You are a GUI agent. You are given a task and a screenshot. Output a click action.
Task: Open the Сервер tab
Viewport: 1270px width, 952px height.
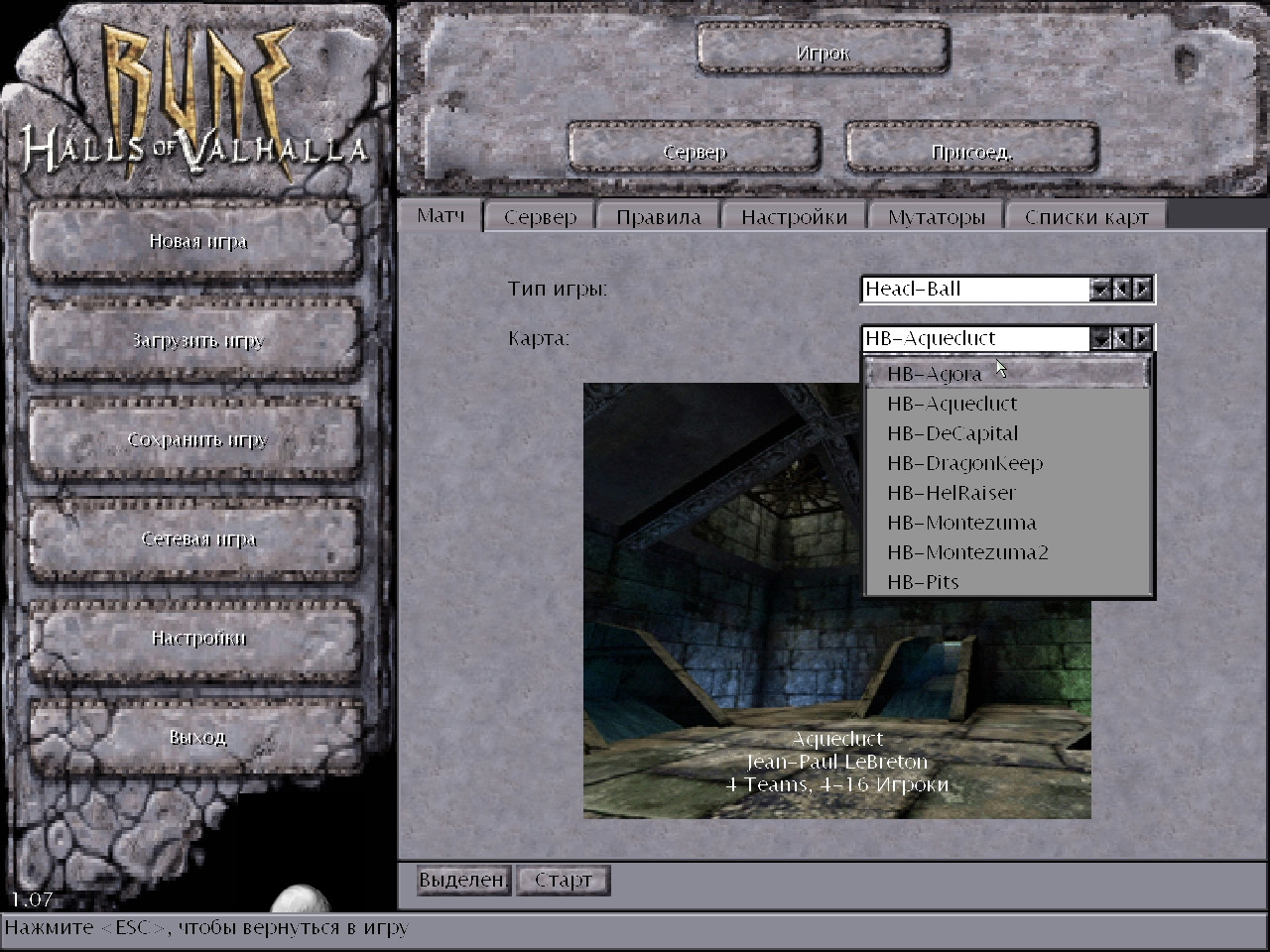point(540,217)
